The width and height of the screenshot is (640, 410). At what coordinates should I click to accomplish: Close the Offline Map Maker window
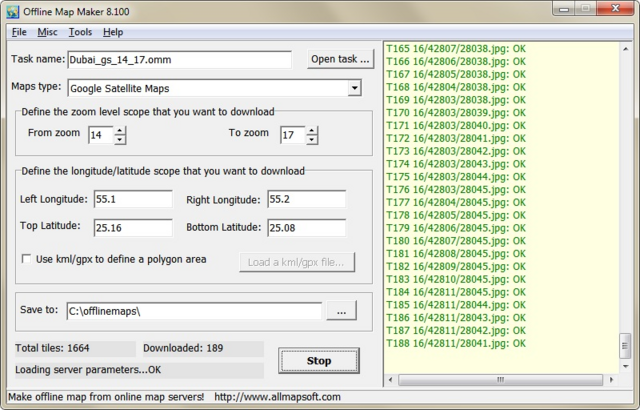[616, 9]
